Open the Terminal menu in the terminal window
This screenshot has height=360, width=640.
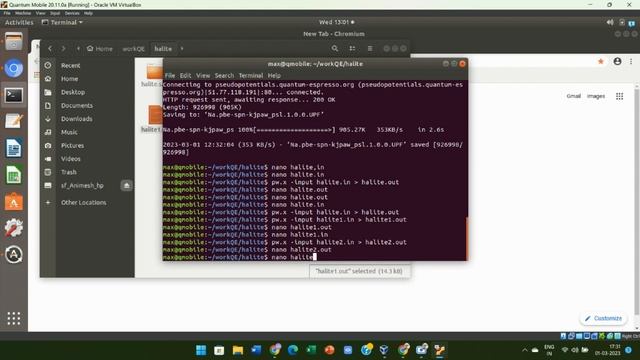click(x=251, y=76)
